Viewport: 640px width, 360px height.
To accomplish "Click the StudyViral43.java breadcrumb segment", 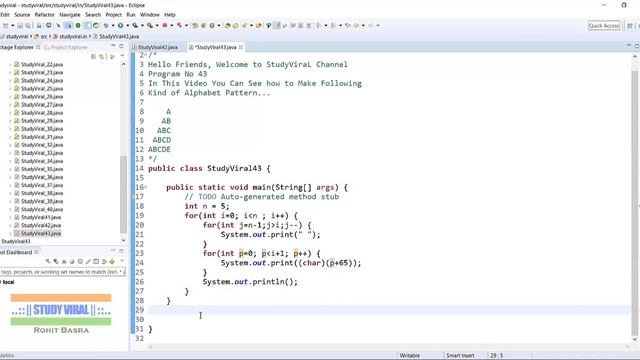I will 116,36.
